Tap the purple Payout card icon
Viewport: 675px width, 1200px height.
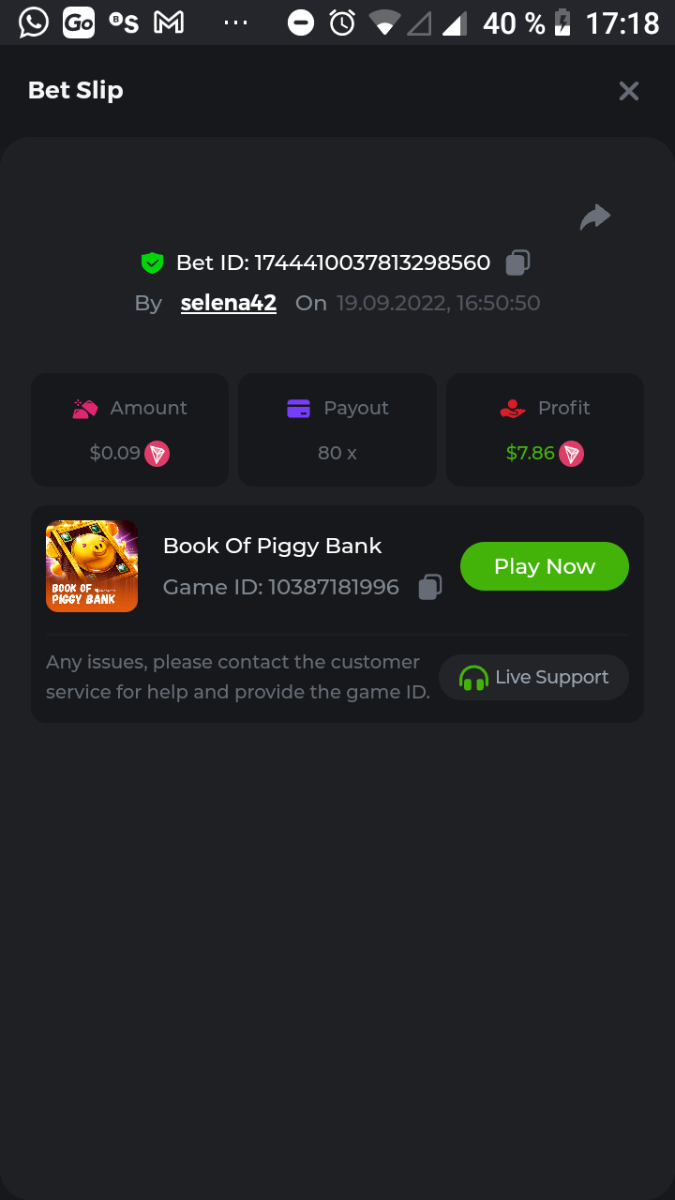(x=298, y=408)
